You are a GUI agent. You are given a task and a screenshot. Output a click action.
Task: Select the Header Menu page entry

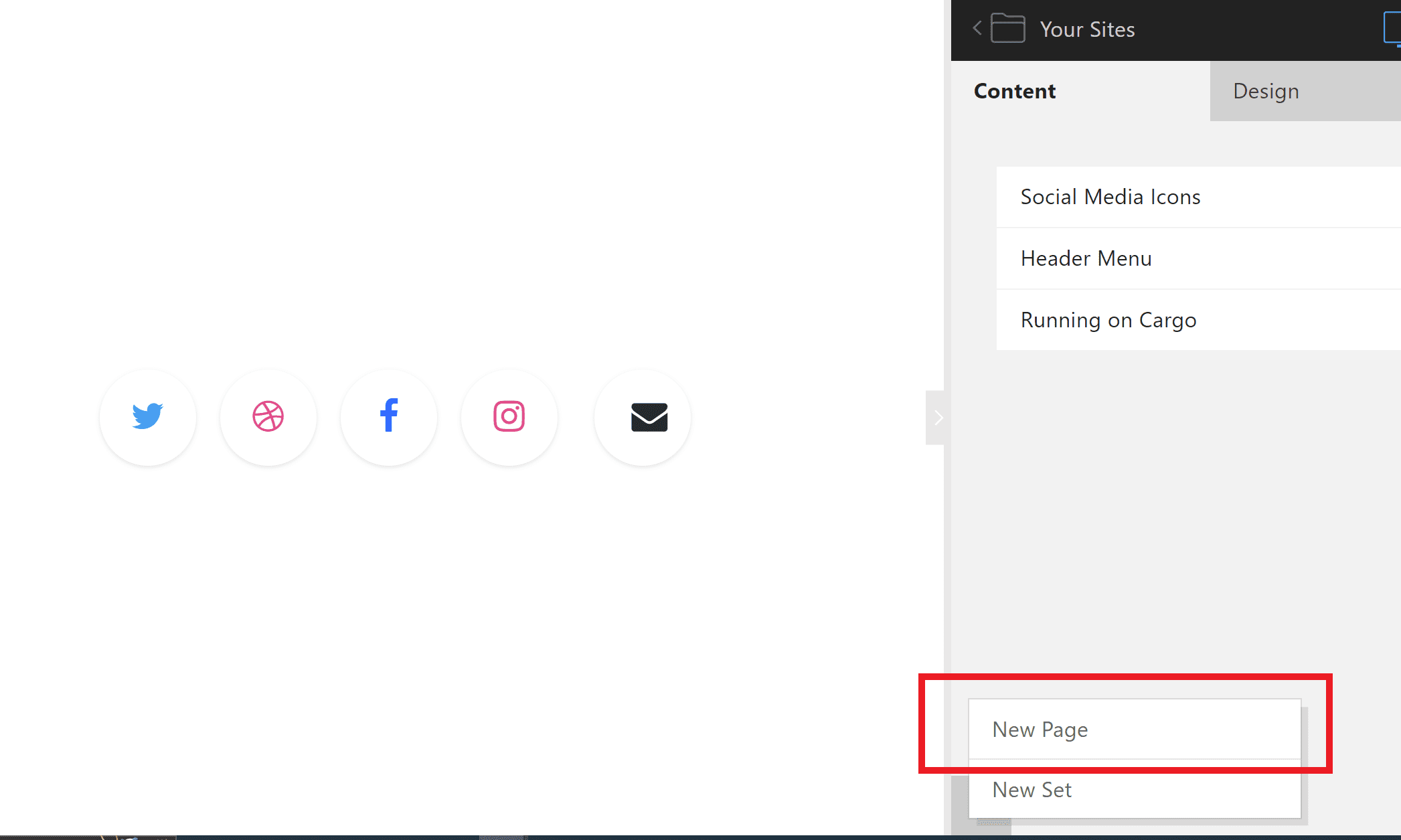point(1198,258)
